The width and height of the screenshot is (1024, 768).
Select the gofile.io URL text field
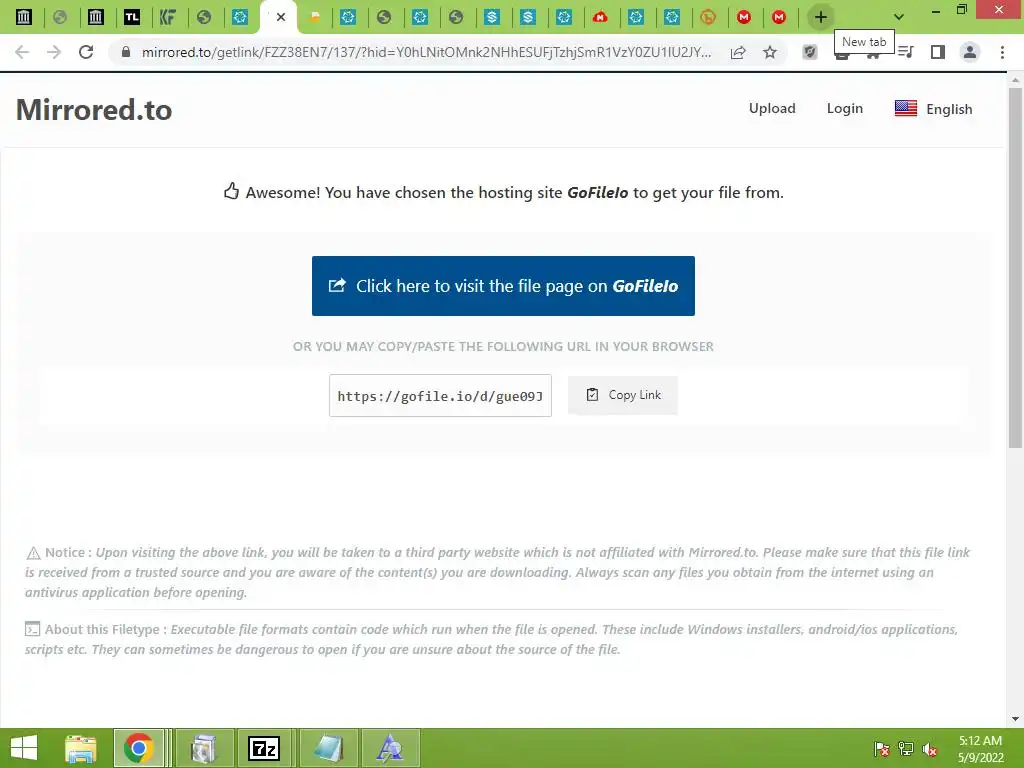(440, 396)
